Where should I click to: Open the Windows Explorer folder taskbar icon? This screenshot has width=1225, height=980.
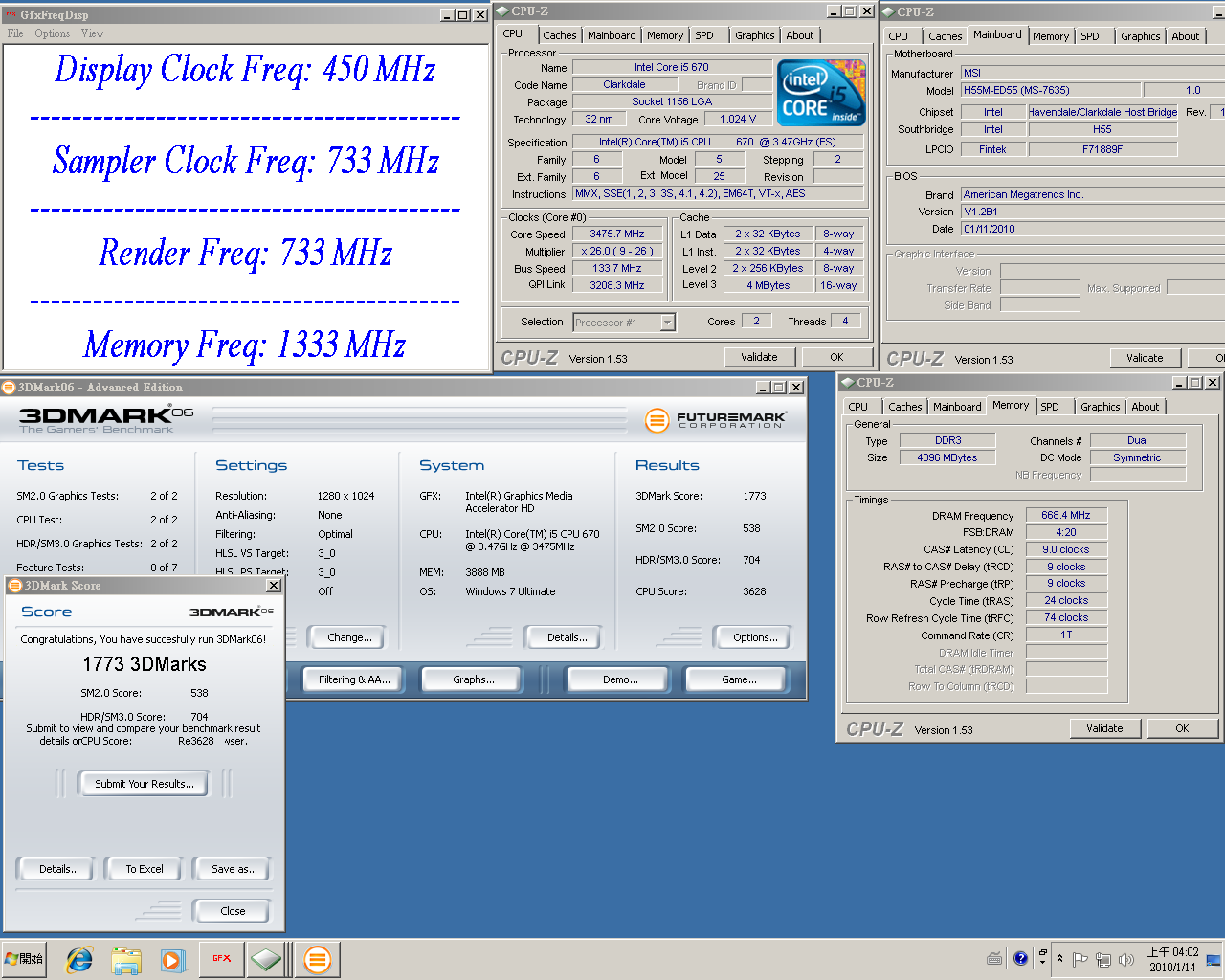(x=126, y=959)
